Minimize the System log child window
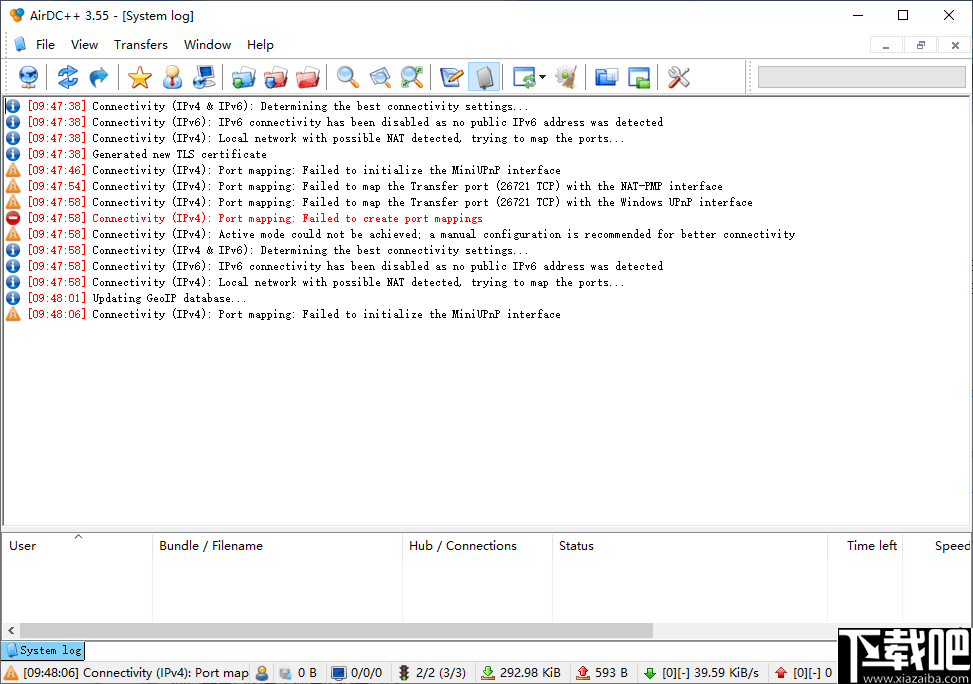Viewport: 973px width, 684px height. [x=886, y=45]
